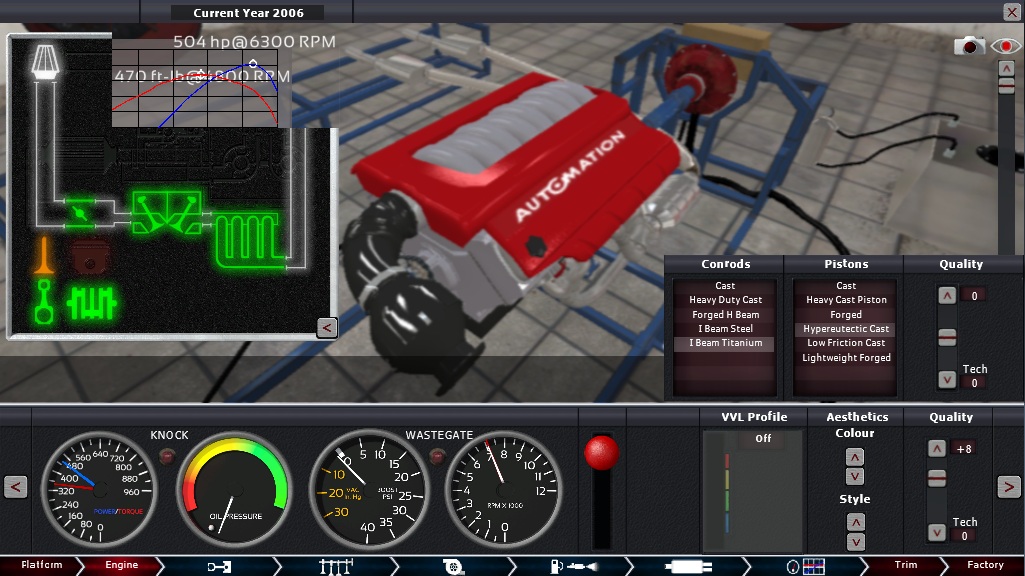Click the upper Quality slider handle
Image resolution: width=1025 pixels, height=576 pixels.
(x=947, y=337)
